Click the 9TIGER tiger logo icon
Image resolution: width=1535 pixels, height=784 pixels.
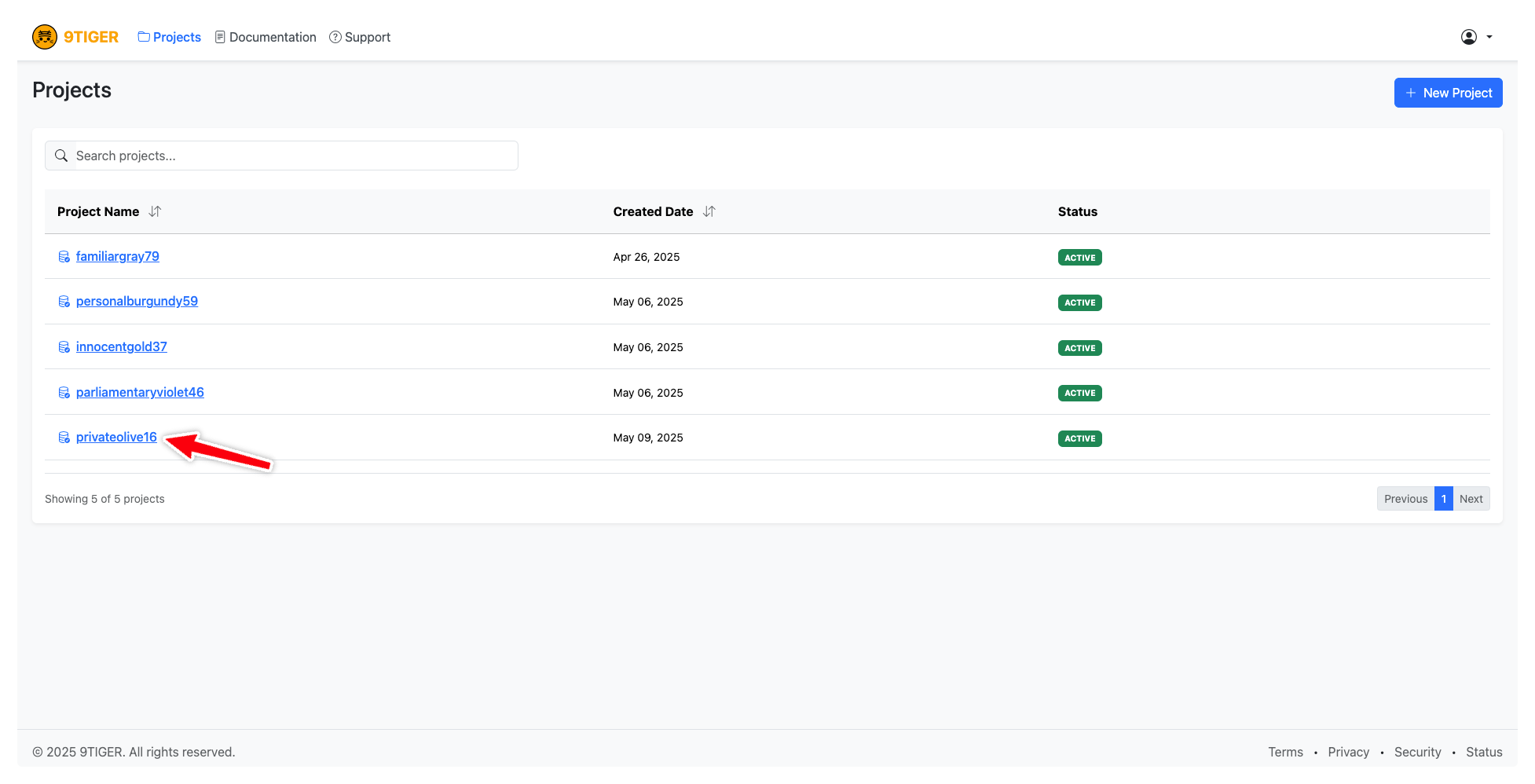(x=45, y=37)
